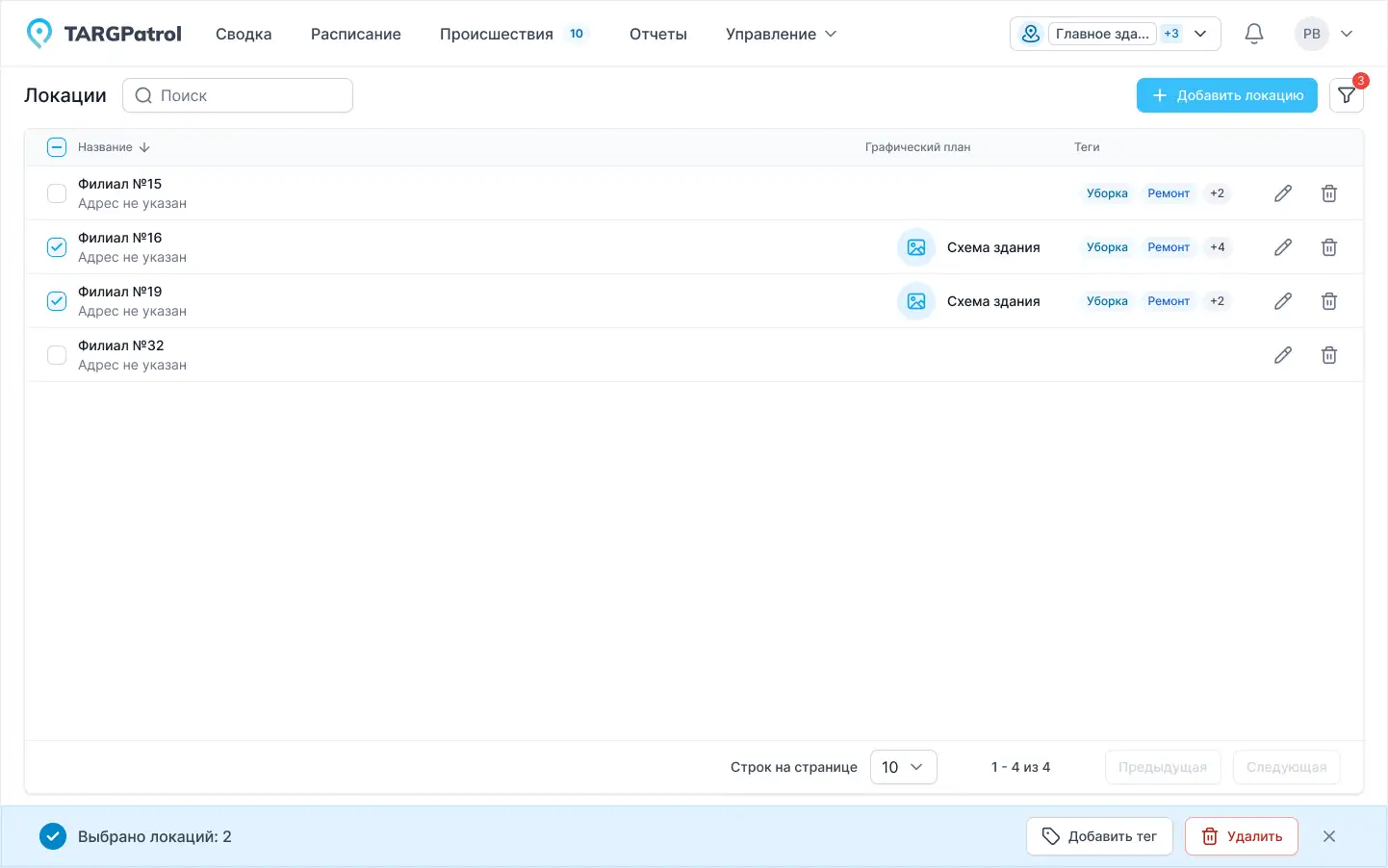This screenshot has width=1388, height=868.
Task: Click the TARGPatrol logo
Action: pyautogui.click(x=104, y=34)
